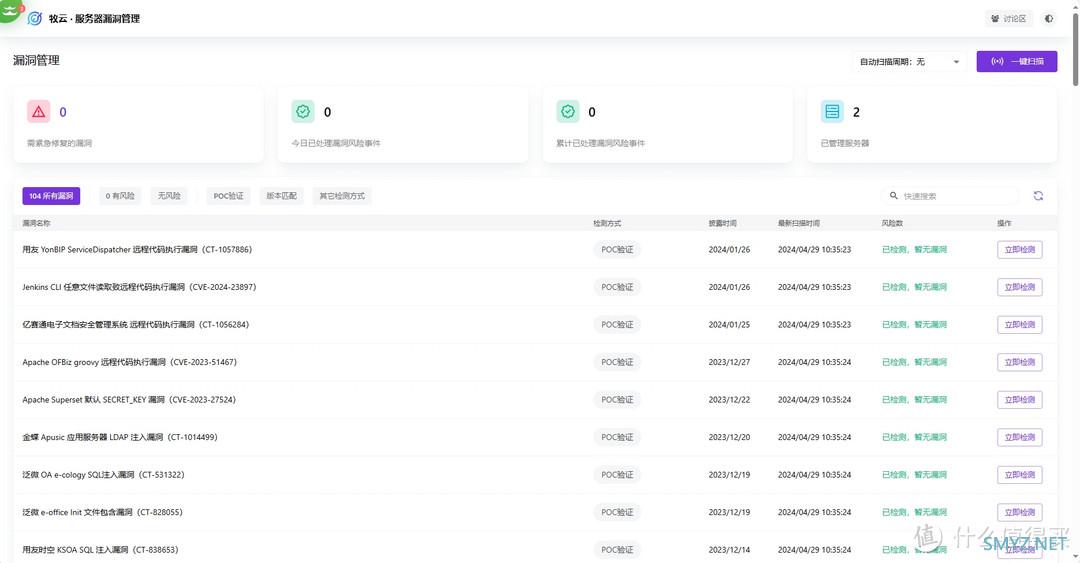Select the 0 有风险 filter tab
Viewport: 1080px width, 563px height.
(120, 196)
